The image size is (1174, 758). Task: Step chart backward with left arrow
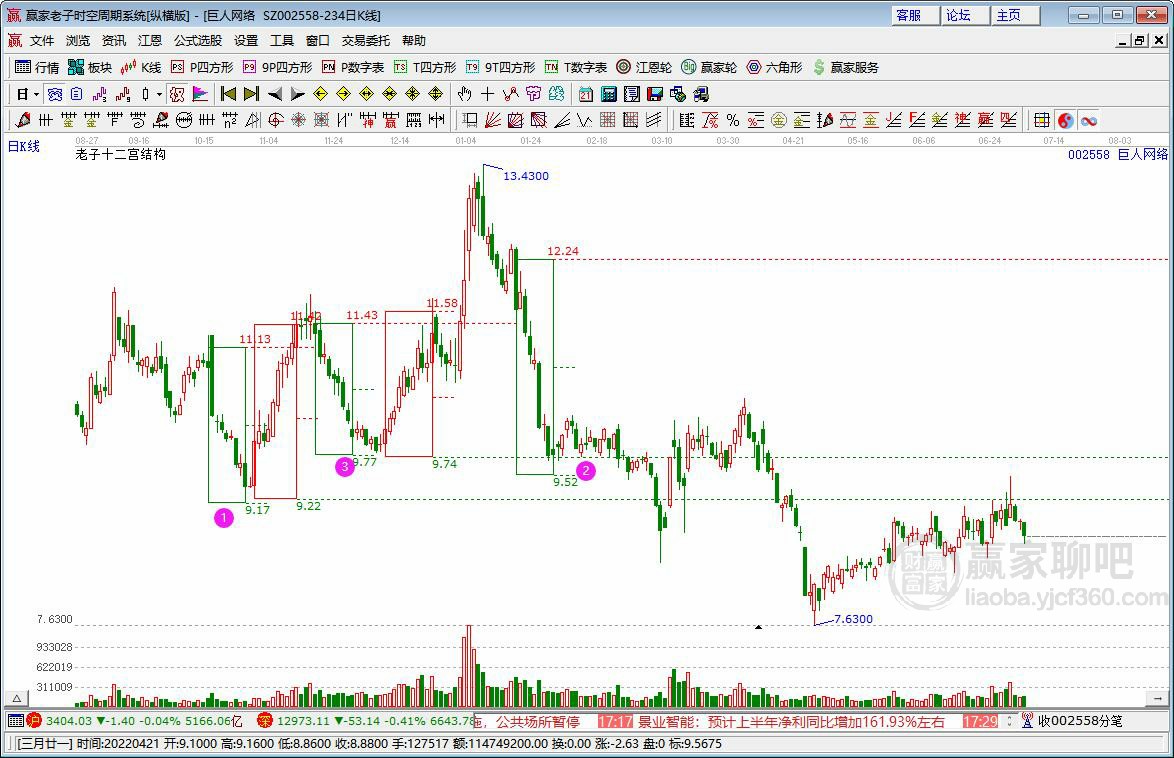pos(275,94)
